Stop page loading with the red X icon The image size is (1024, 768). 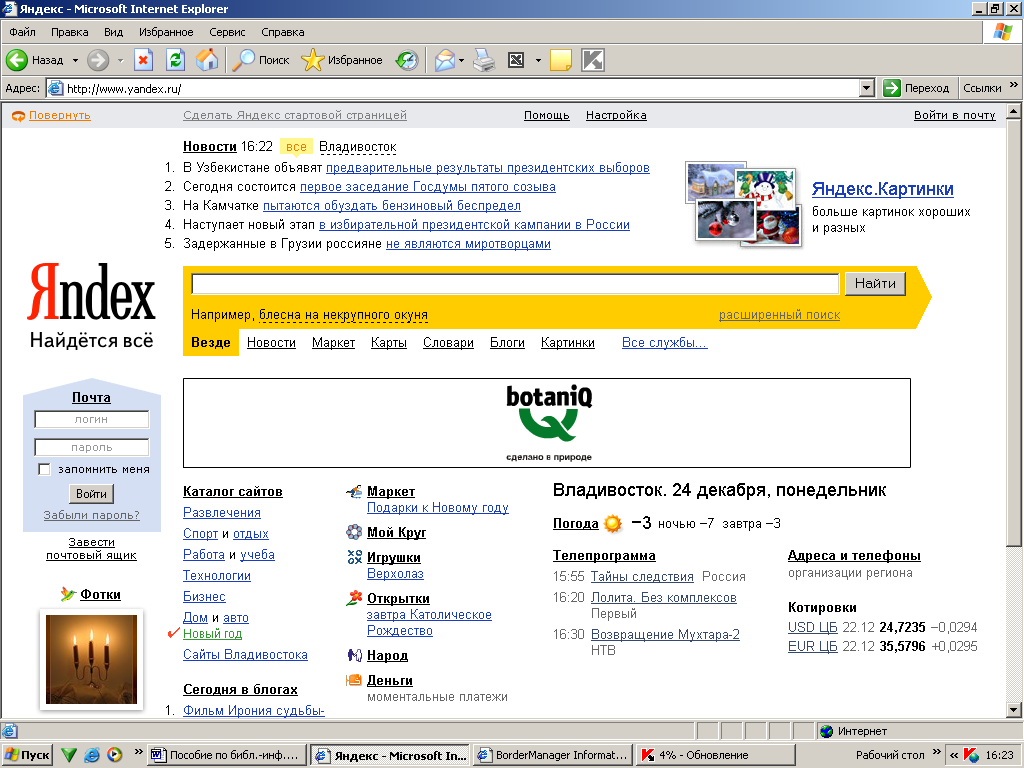coord(143,60)
